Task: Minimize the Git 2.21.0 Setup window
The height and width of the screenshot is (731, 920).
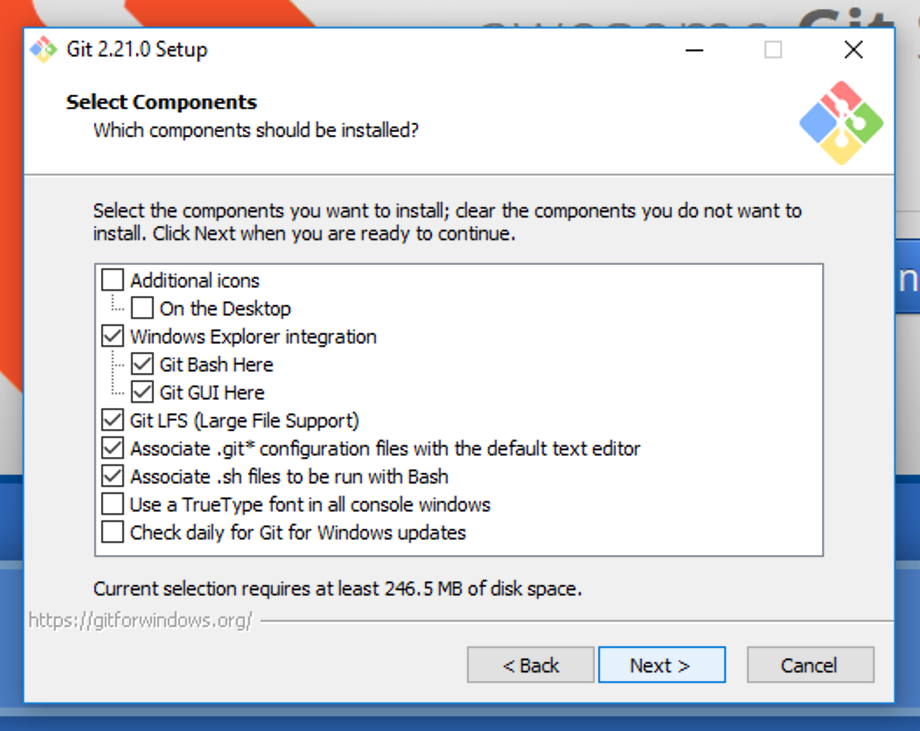Action: tap(692, 49)
